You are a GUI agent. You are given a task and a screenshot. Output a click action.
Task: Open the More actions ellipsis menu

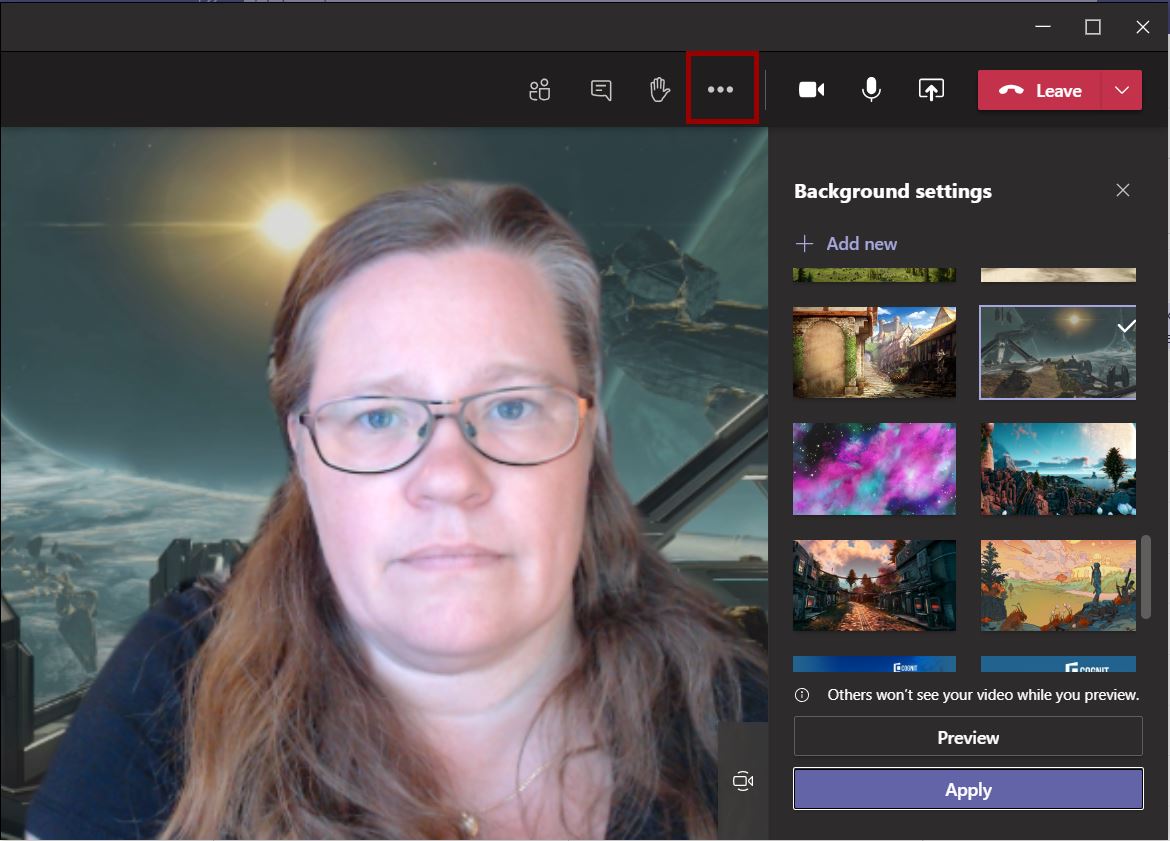tap(721, 90)
